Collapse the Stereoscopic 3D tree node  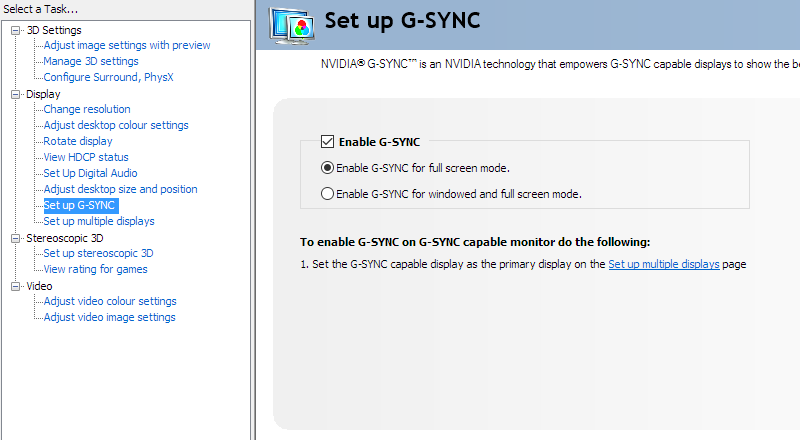(x=16, y=238)
